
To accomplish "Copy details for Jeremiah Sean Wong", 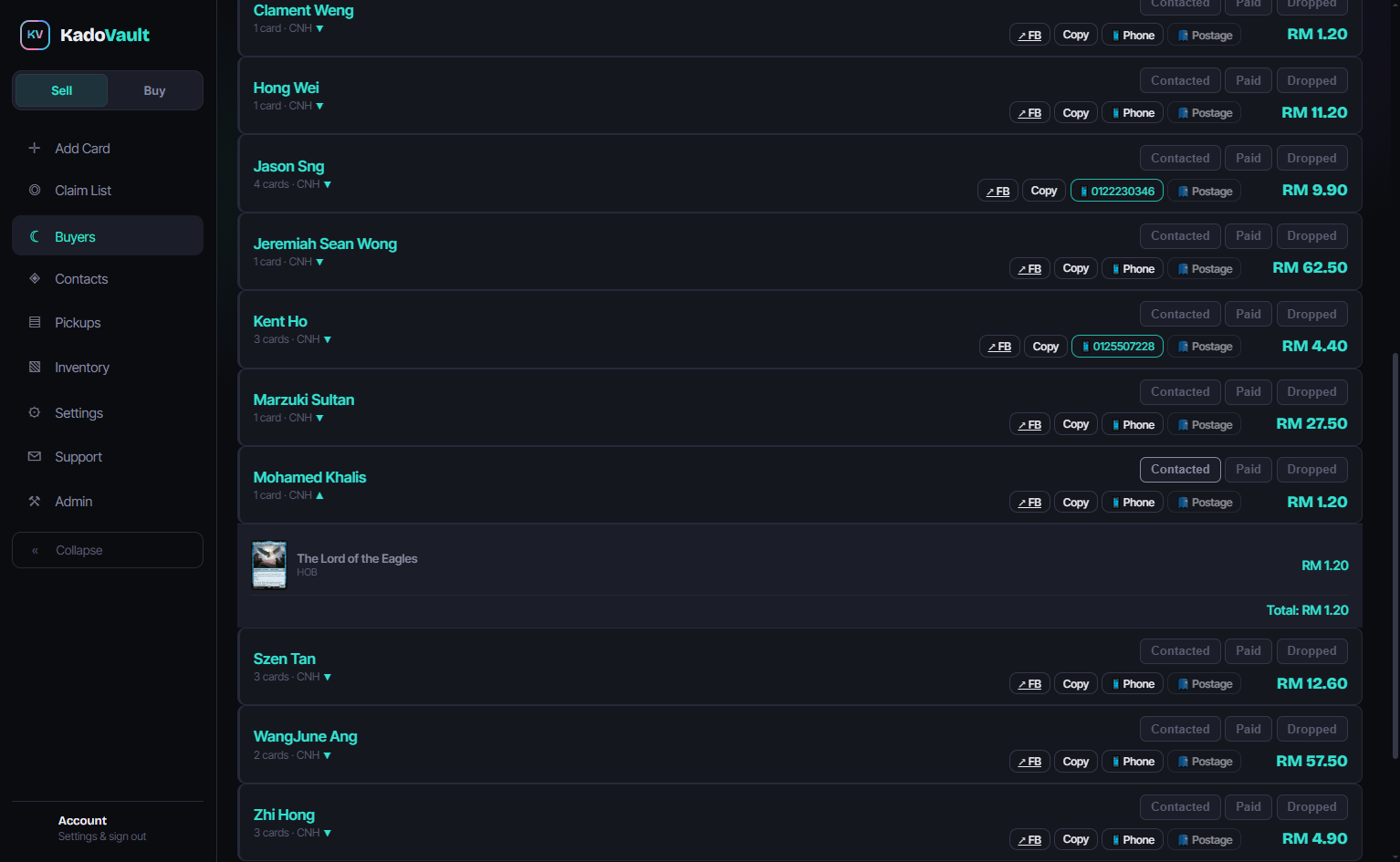I will click(1076, 269).
